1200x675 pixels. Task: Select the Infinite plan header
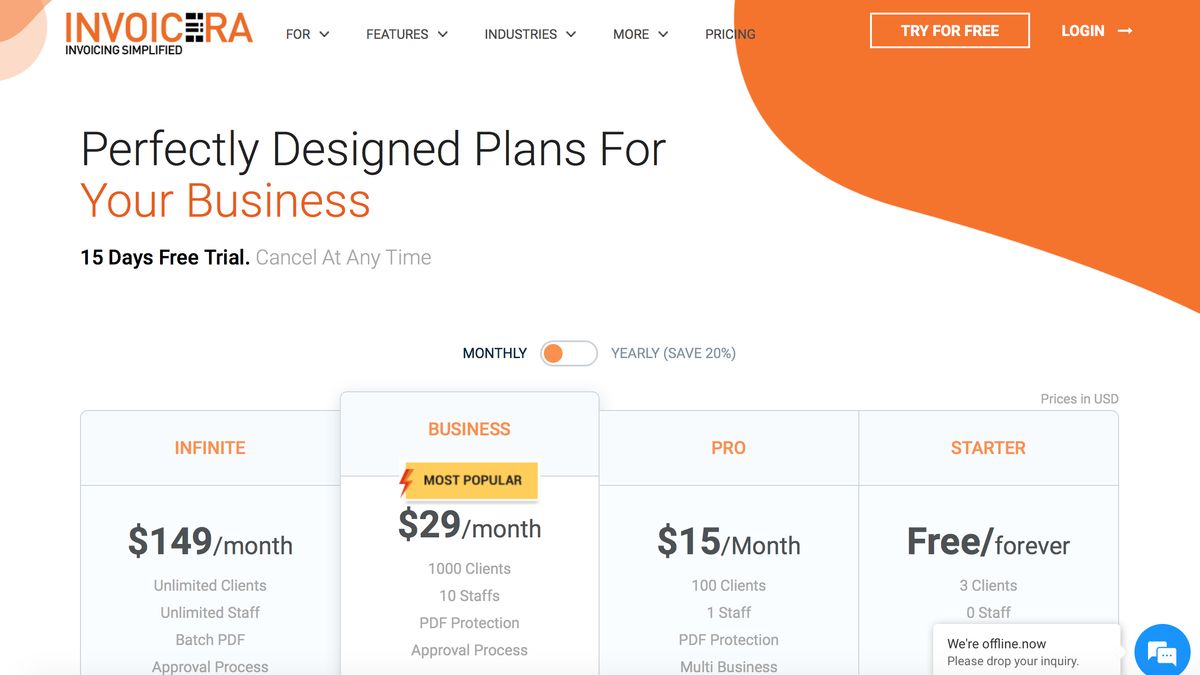tap(210, 448)
